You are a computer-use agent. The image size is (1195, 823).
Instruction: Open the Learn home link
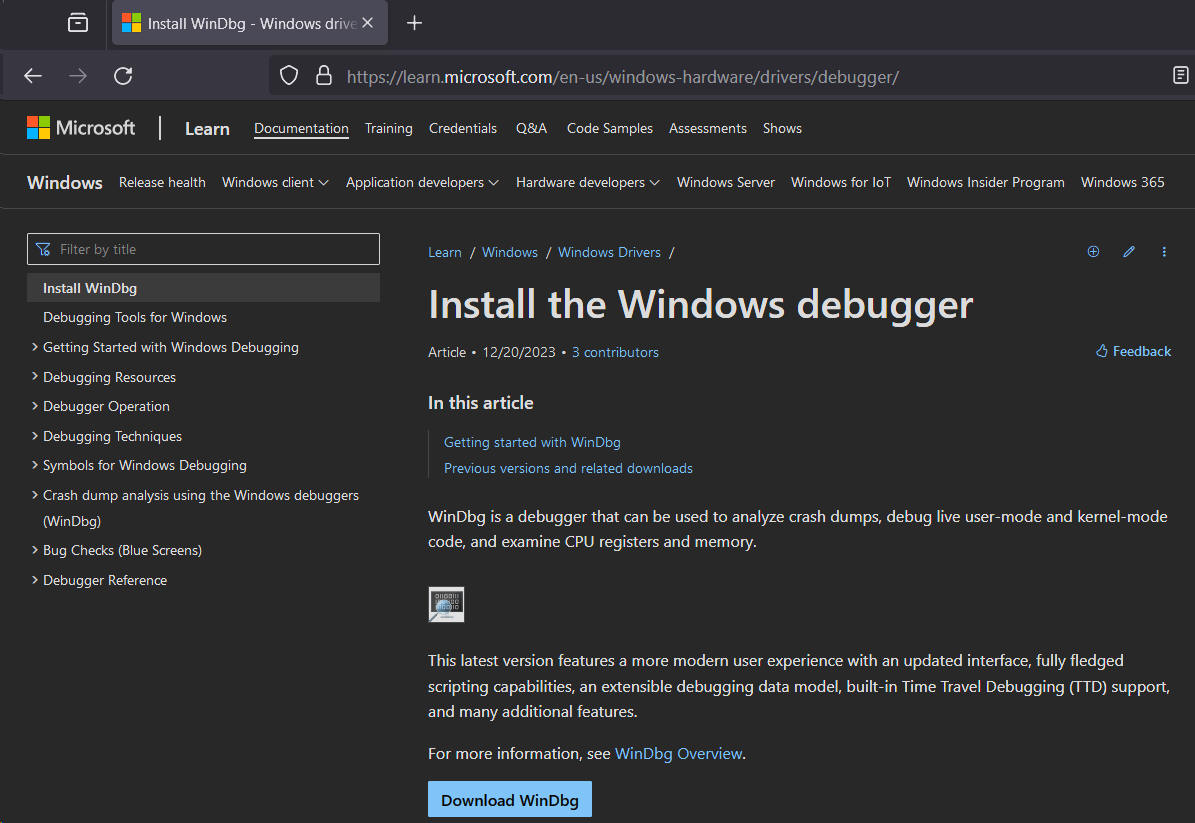tap(207, 129)
